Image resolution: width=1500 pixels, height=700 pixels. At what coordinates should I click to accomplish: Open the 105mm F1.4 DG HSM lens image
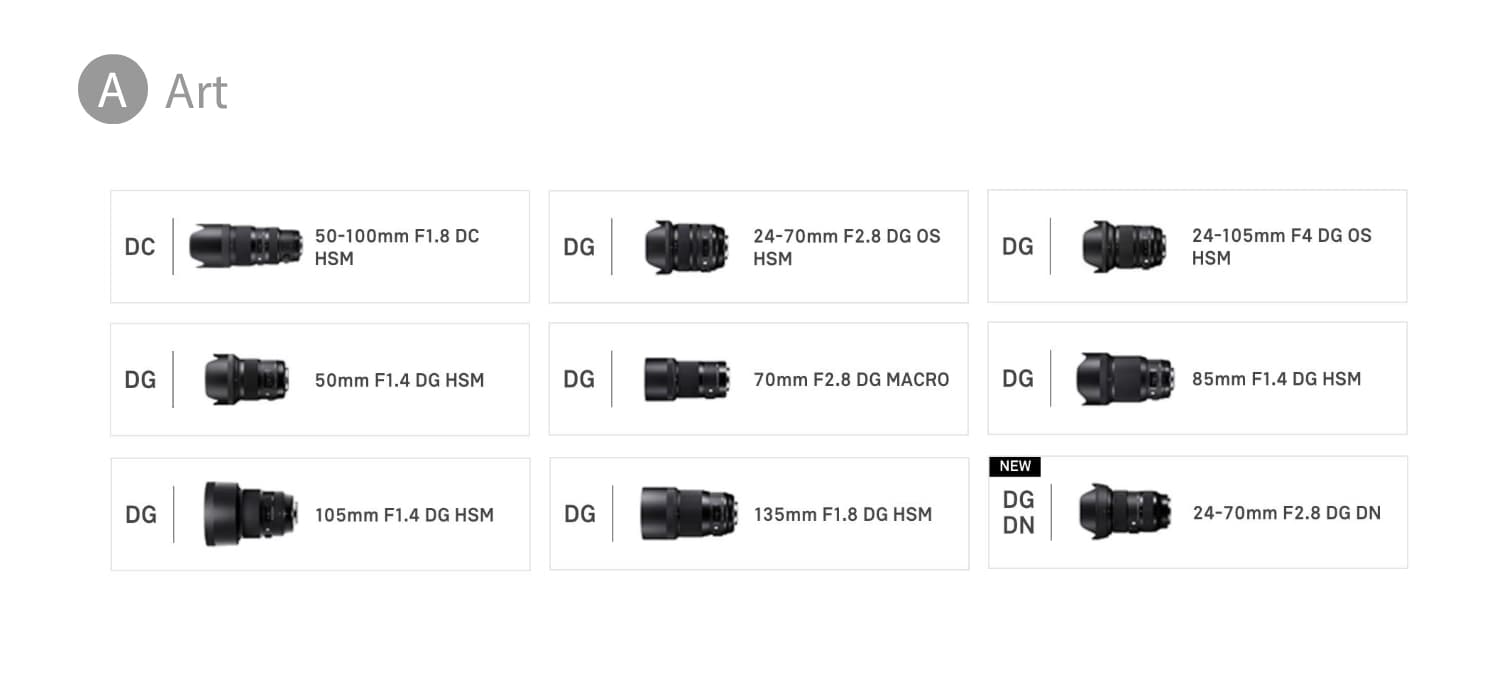tap(250, 514)
